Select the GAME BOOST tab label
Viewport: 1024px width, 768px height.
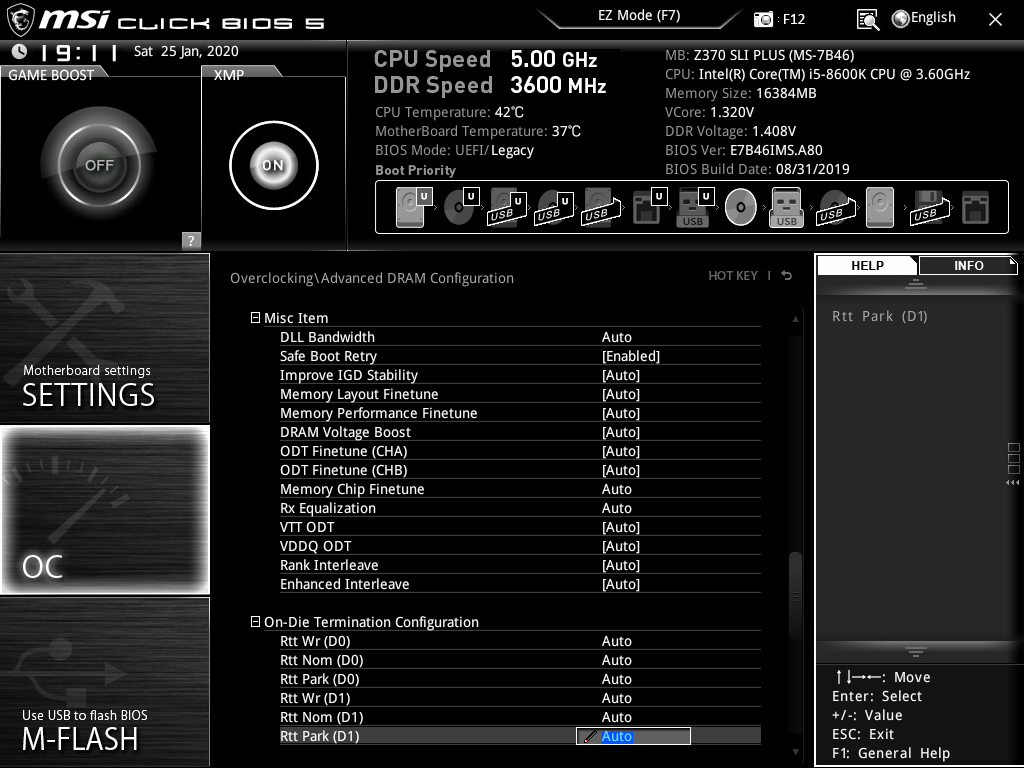pyautogui.click(x=52, y=74)
